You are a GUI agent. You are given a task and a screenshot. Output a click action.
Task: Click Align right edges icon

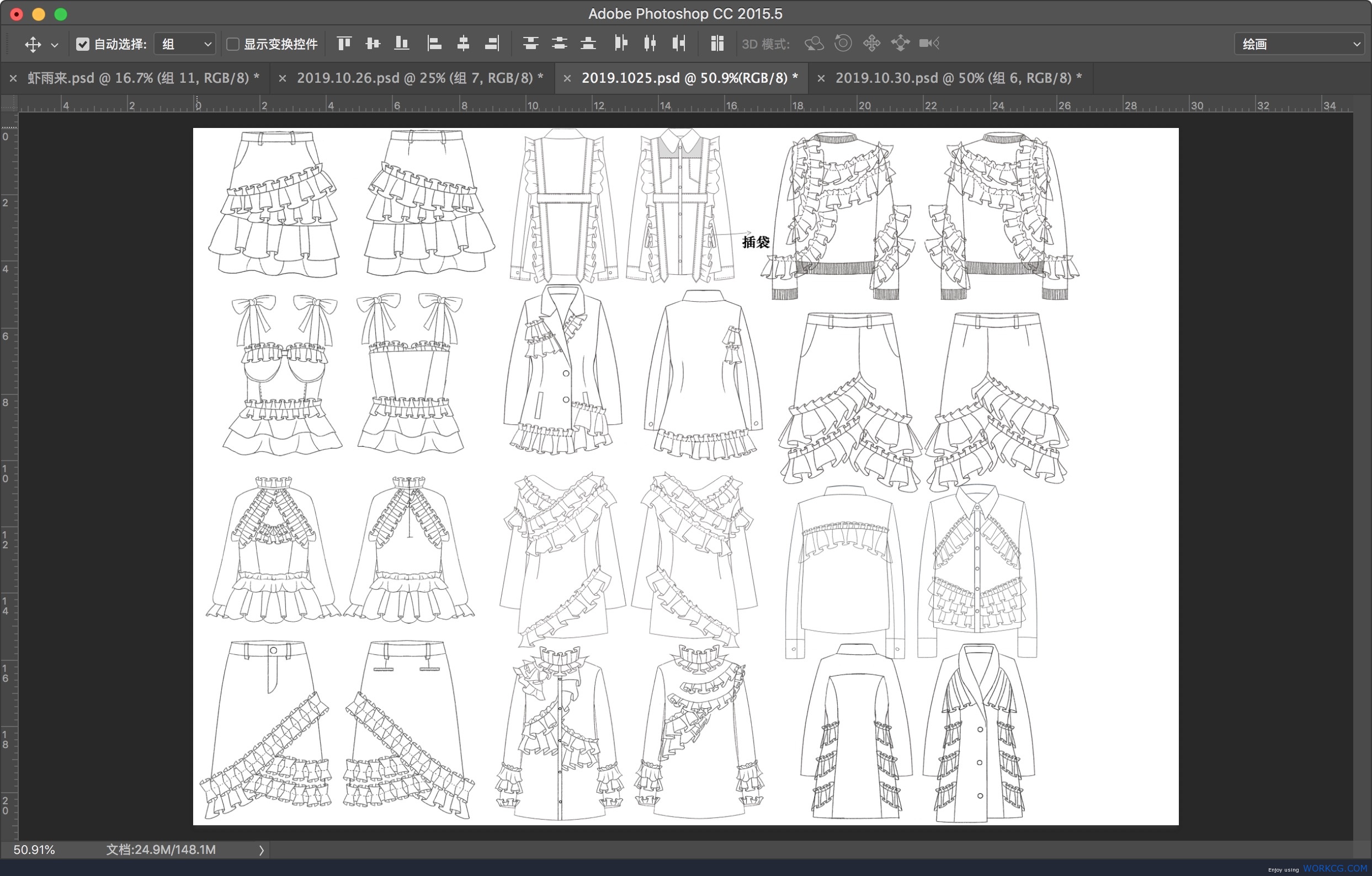(x=492, y=43)
